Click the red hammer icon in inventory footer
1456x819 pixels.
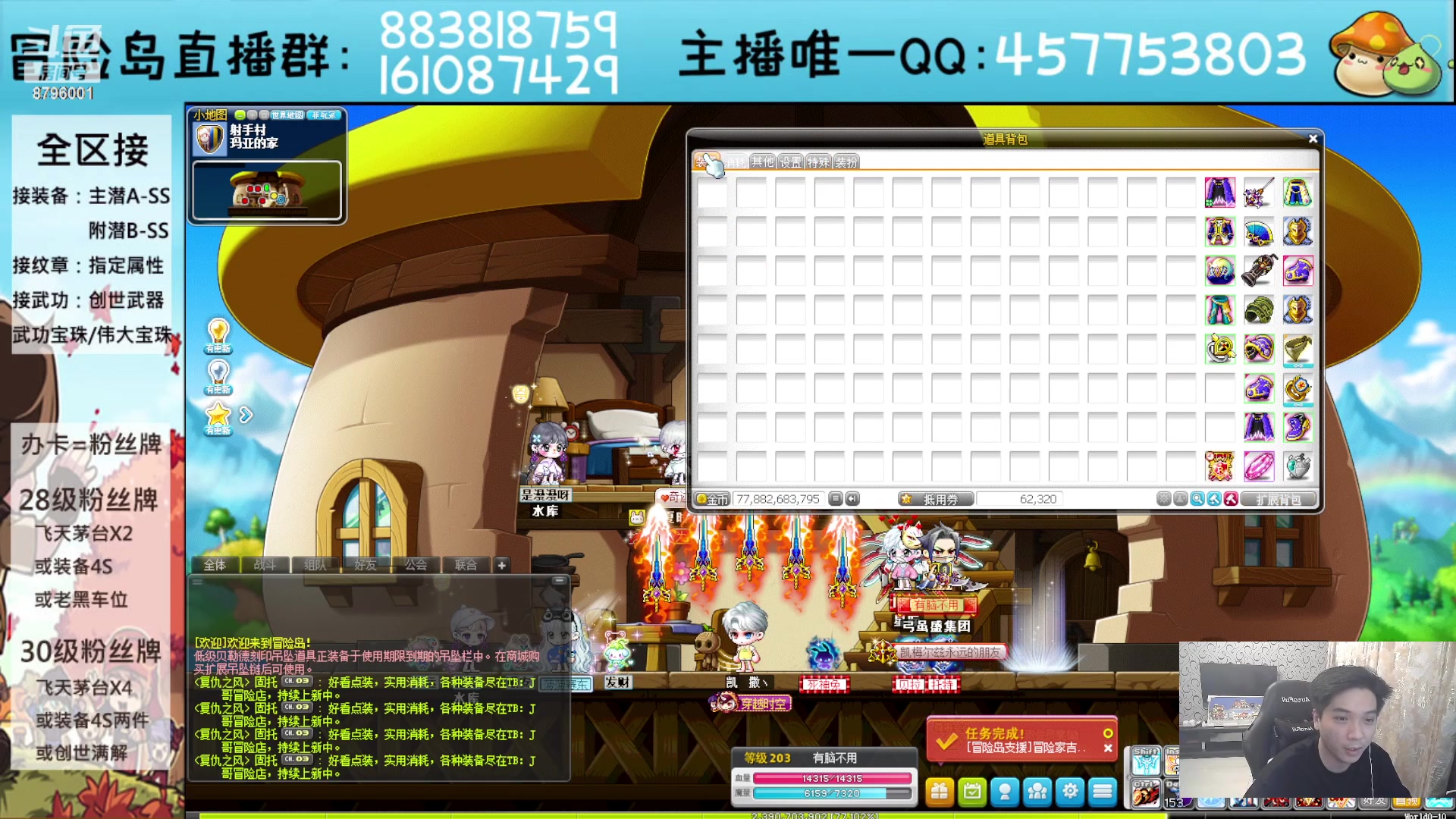(1231, 499)
